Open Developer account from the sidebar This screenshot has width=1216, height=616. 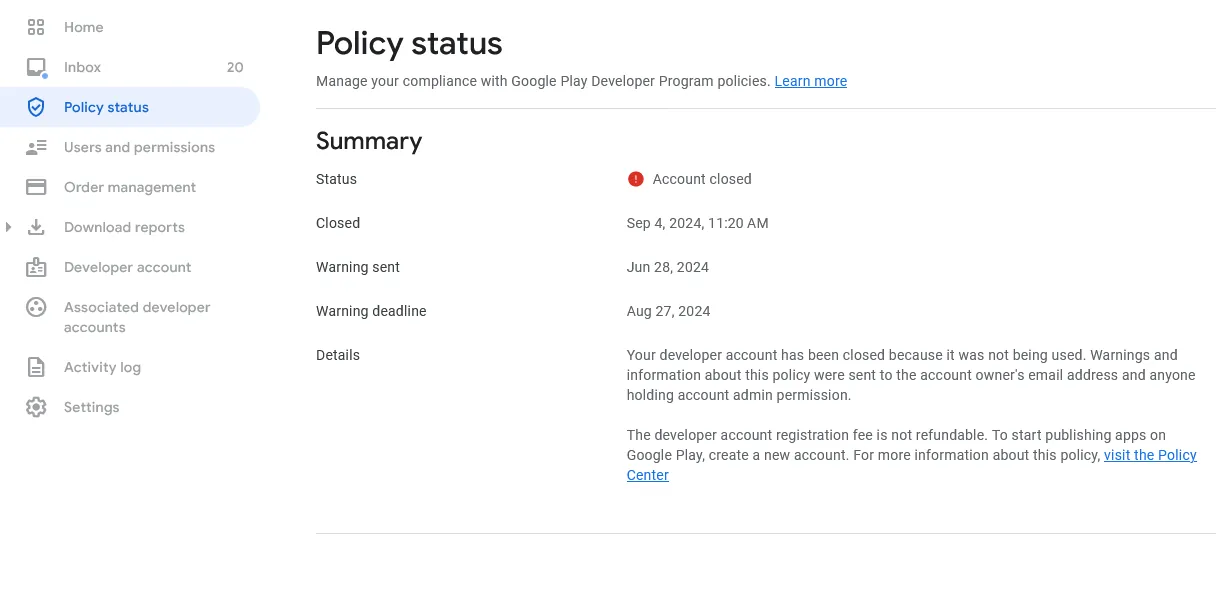coord(127,267)
